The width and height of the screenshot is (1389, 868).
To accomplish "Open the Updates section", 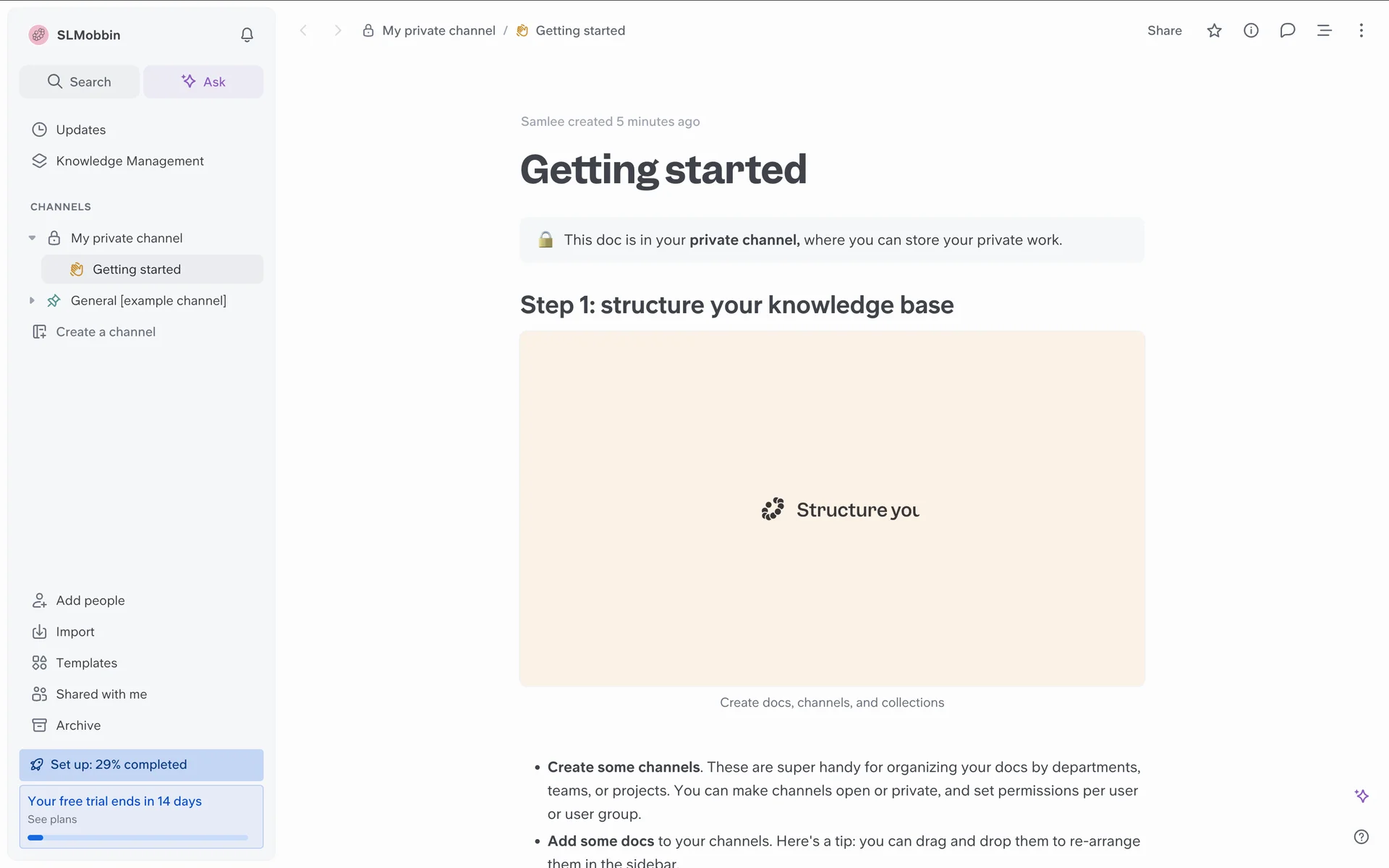I will [x=80, y=129].
